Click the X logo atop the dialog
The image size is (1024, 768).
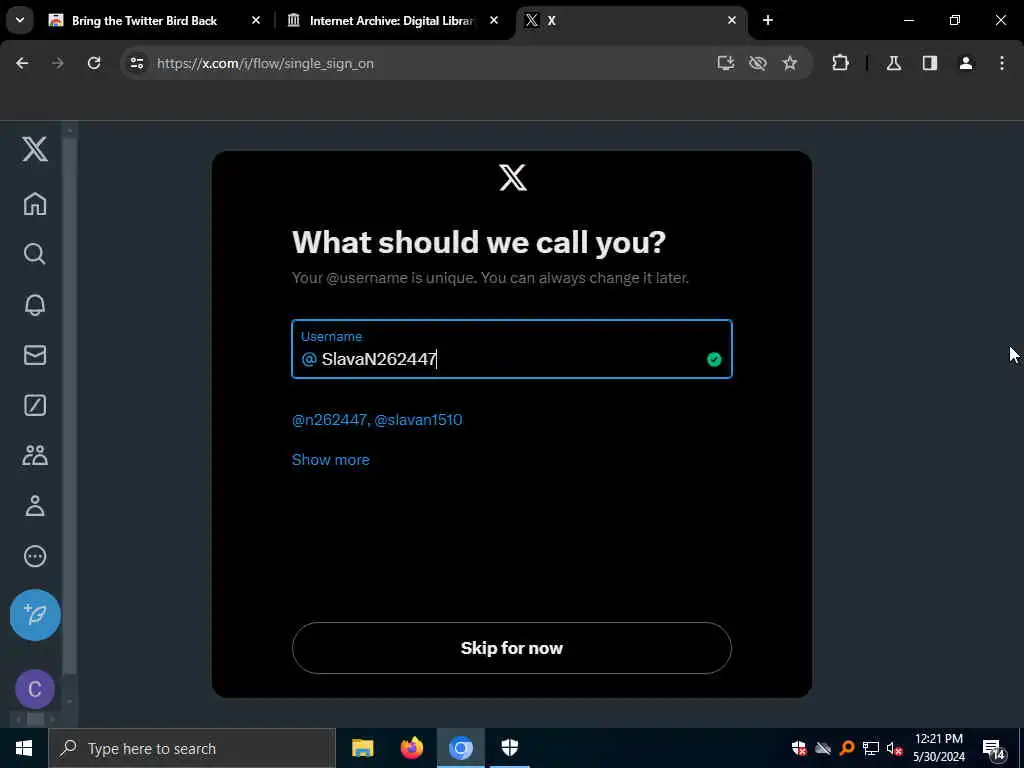513,178
